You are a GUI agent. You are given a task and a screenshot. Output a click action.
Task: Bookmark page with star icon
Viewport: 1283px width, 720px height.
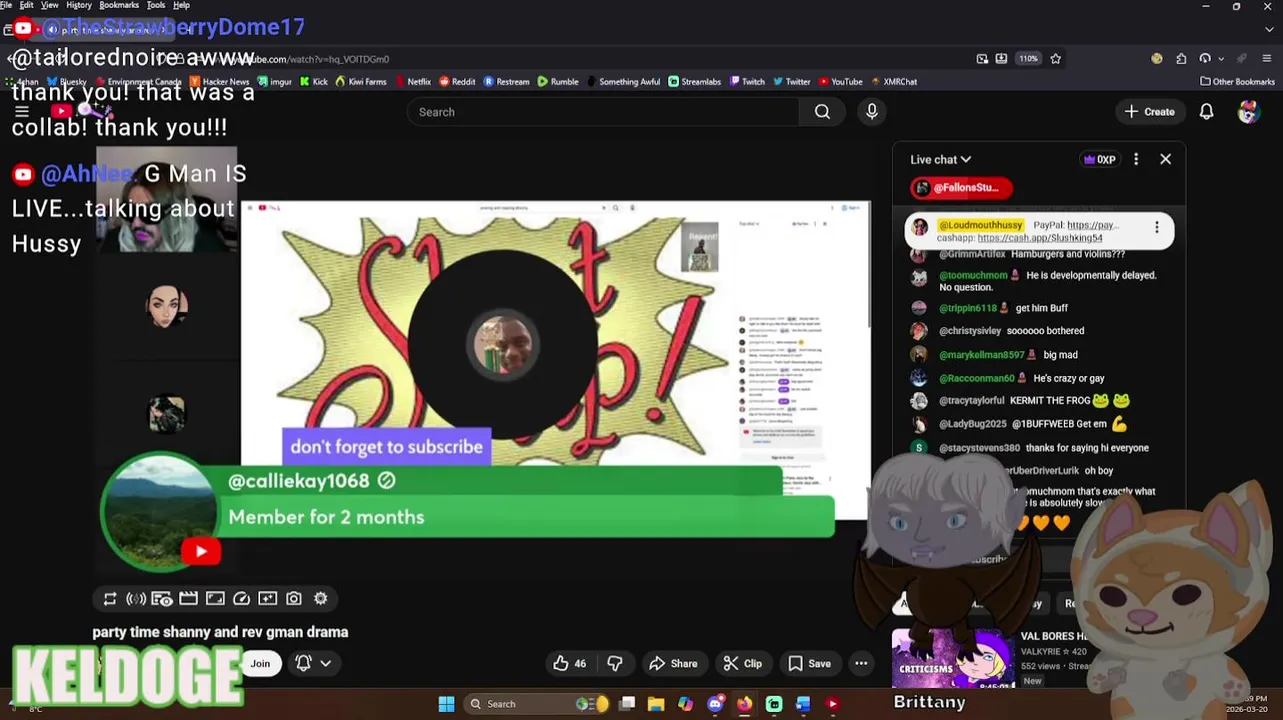(1055, 59)
